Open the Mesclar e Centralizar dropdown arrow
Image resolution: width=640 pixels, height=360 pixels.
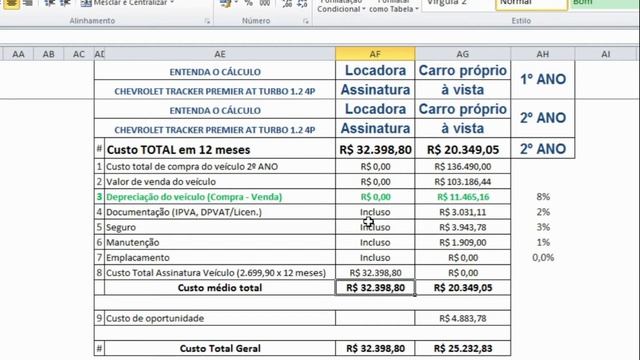click(x=172, y=3)
